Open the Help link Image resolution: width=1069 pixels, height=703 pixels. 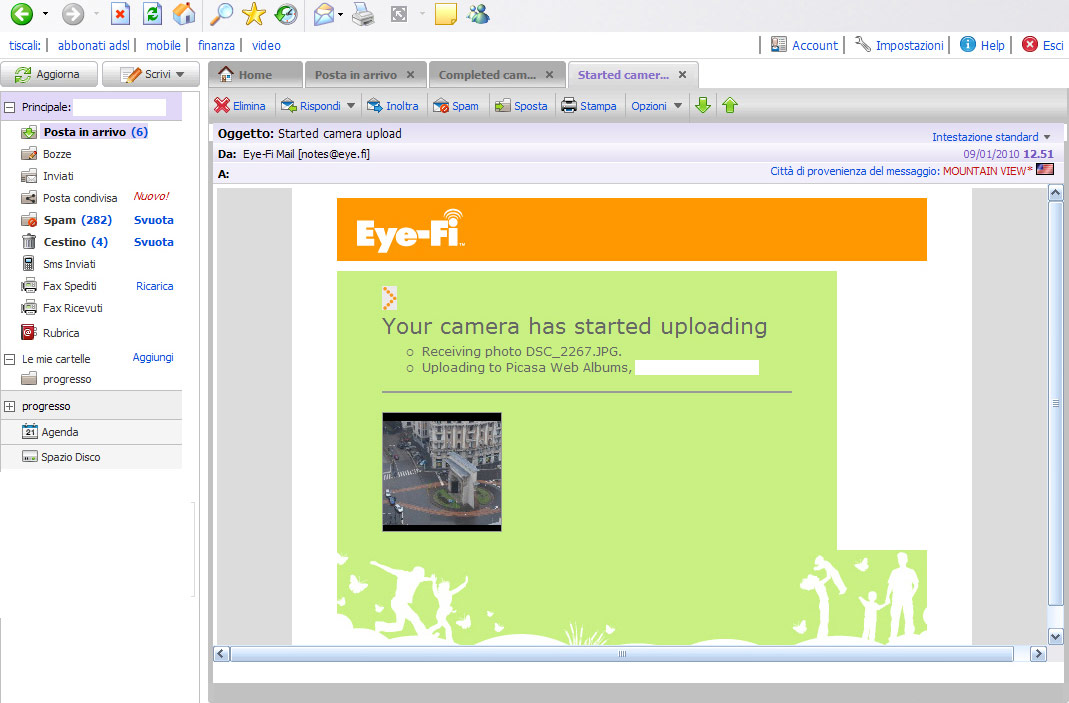982,45
